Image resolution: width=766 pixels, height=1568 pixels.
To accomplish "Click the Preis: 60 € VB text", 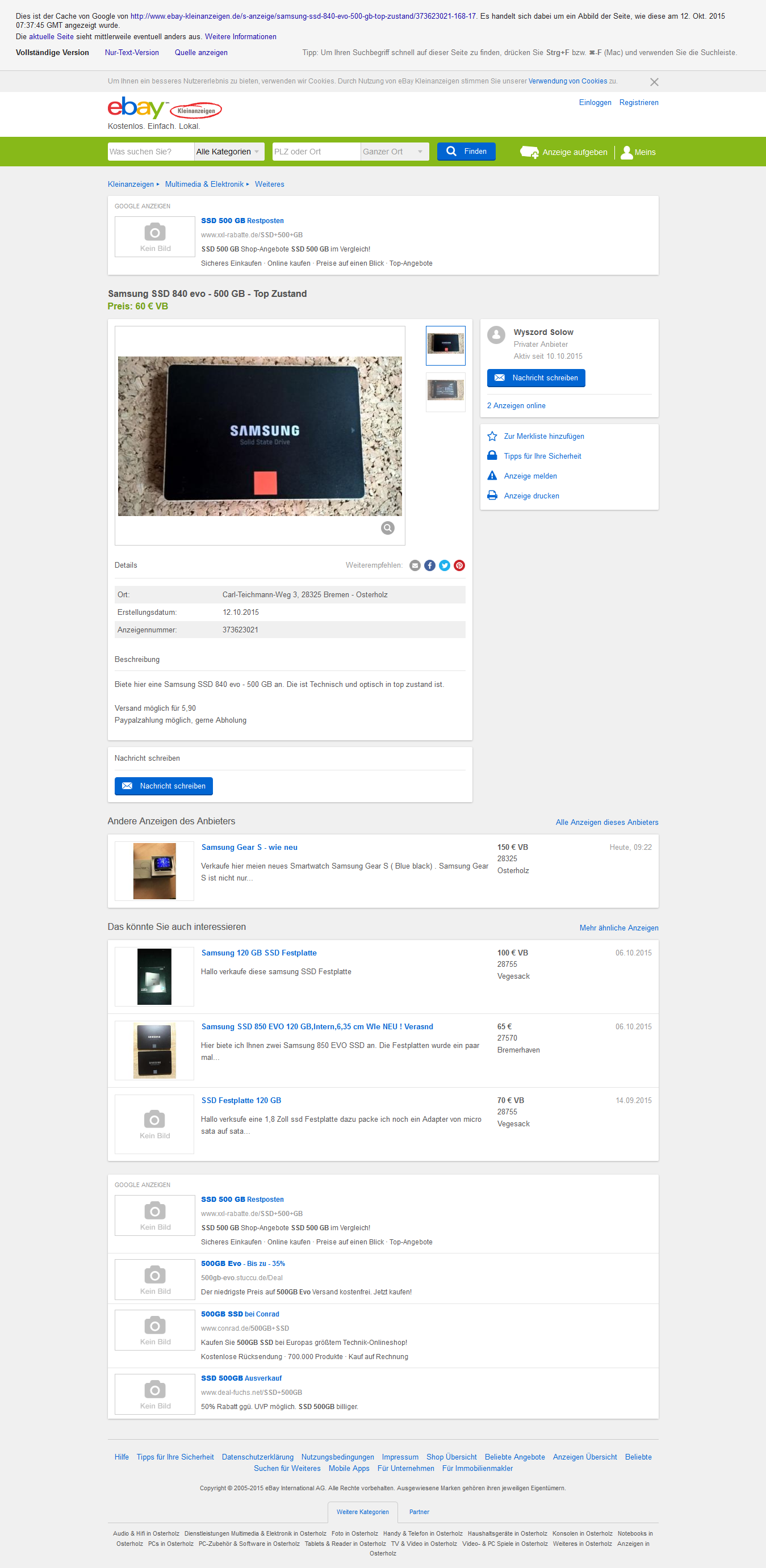I will pos(137,306).
